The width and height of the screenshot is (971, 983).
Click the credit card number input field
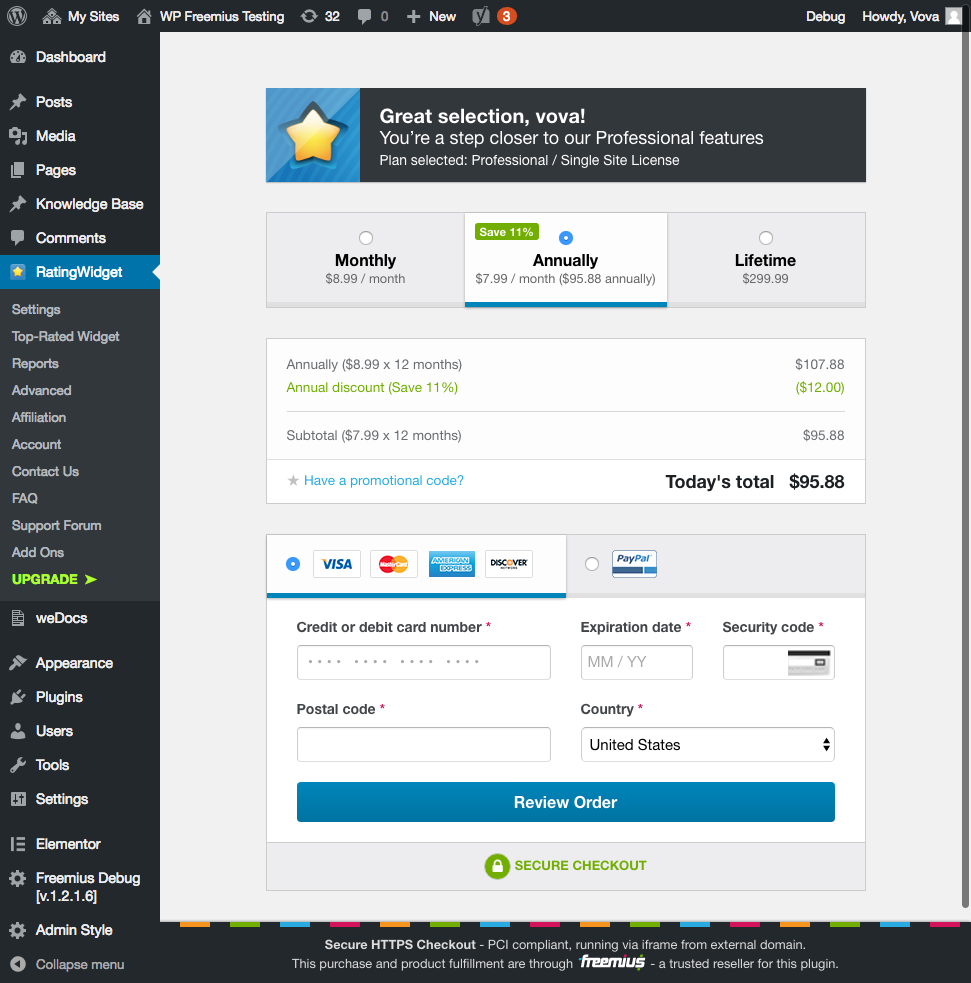coord(423,662)
